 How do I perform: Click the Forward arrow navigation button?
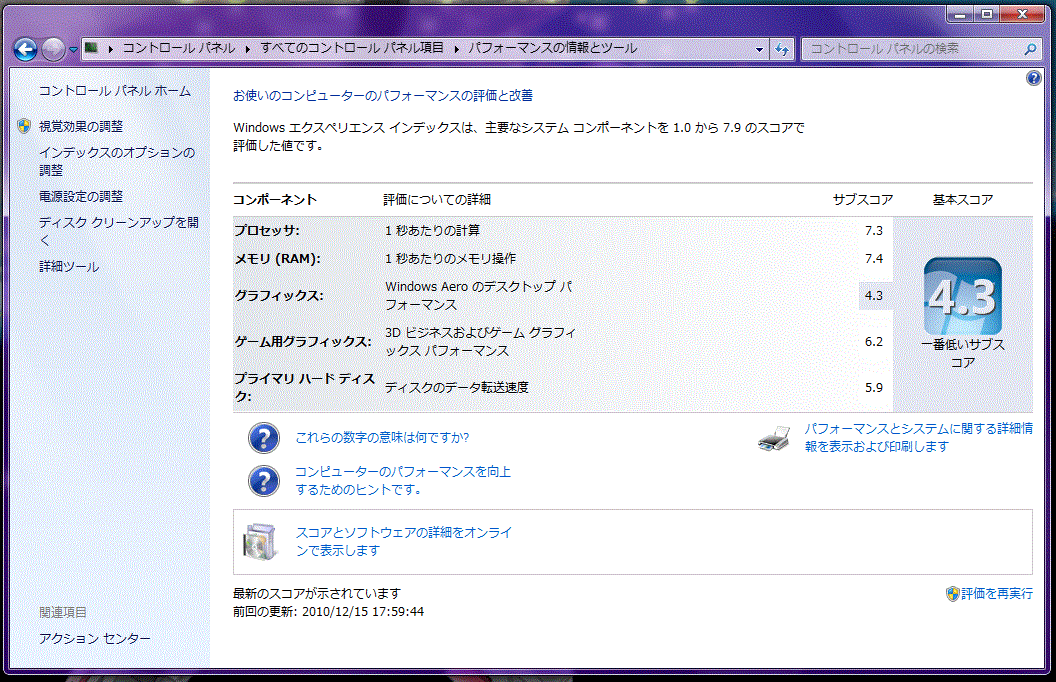tap(53, 49)
